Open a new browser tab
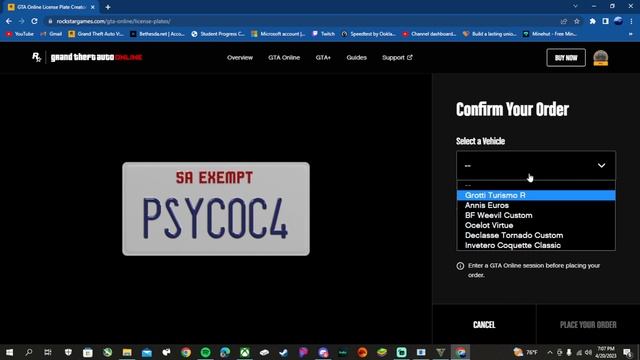640x360 pixels. pos(108,7)
